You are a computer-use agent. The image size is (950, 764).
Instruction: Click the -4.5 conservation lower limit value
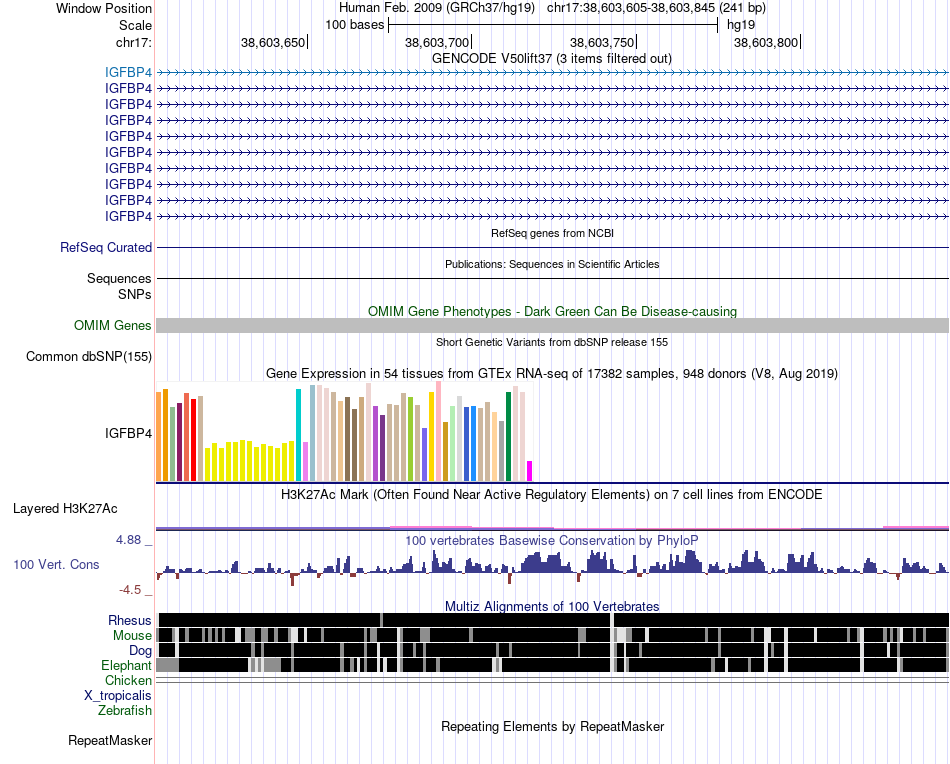click(128, 590)
